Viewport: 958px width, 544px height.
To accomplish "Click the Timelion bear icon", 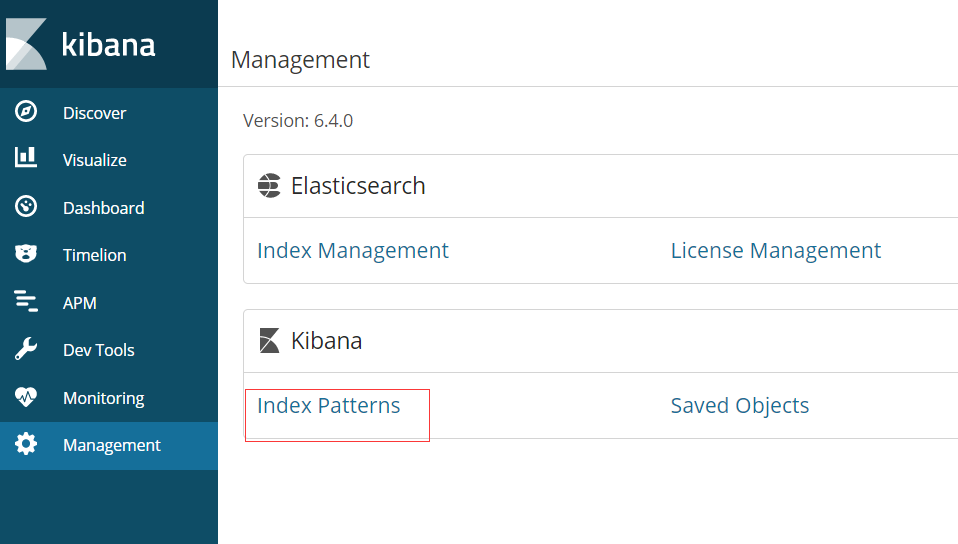I will click(26, 254).
